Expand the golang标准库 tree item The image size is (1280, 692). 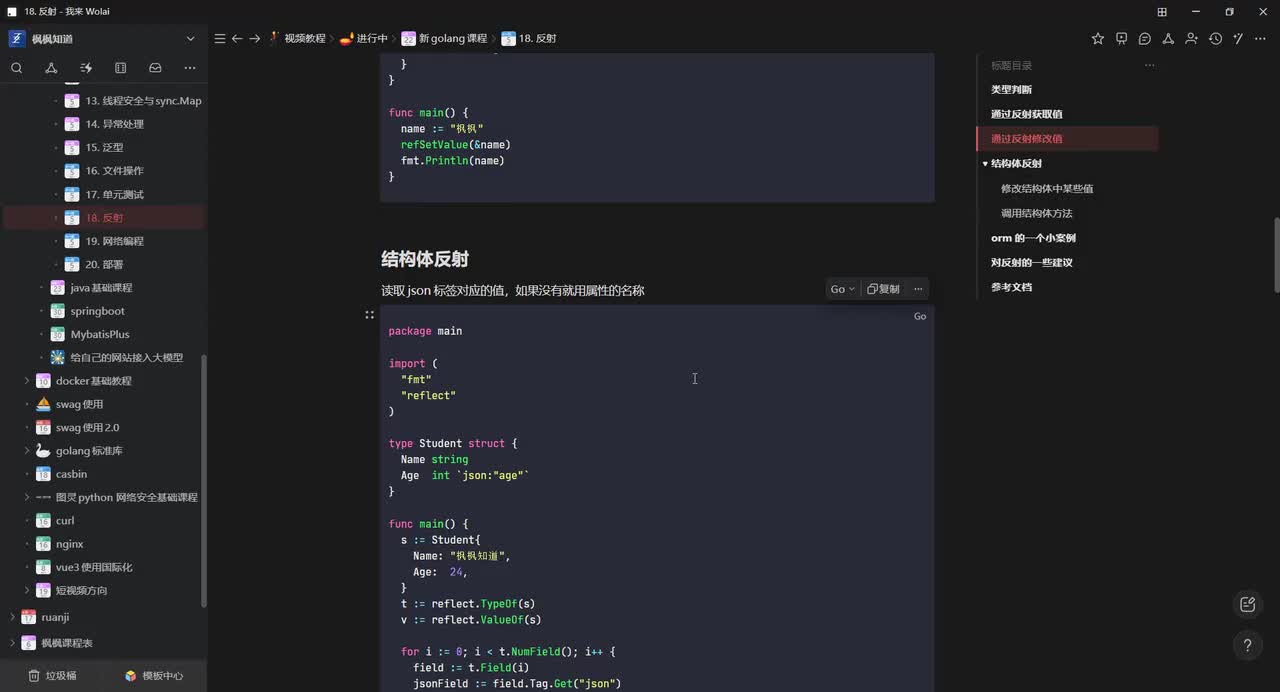coord(28,451)
